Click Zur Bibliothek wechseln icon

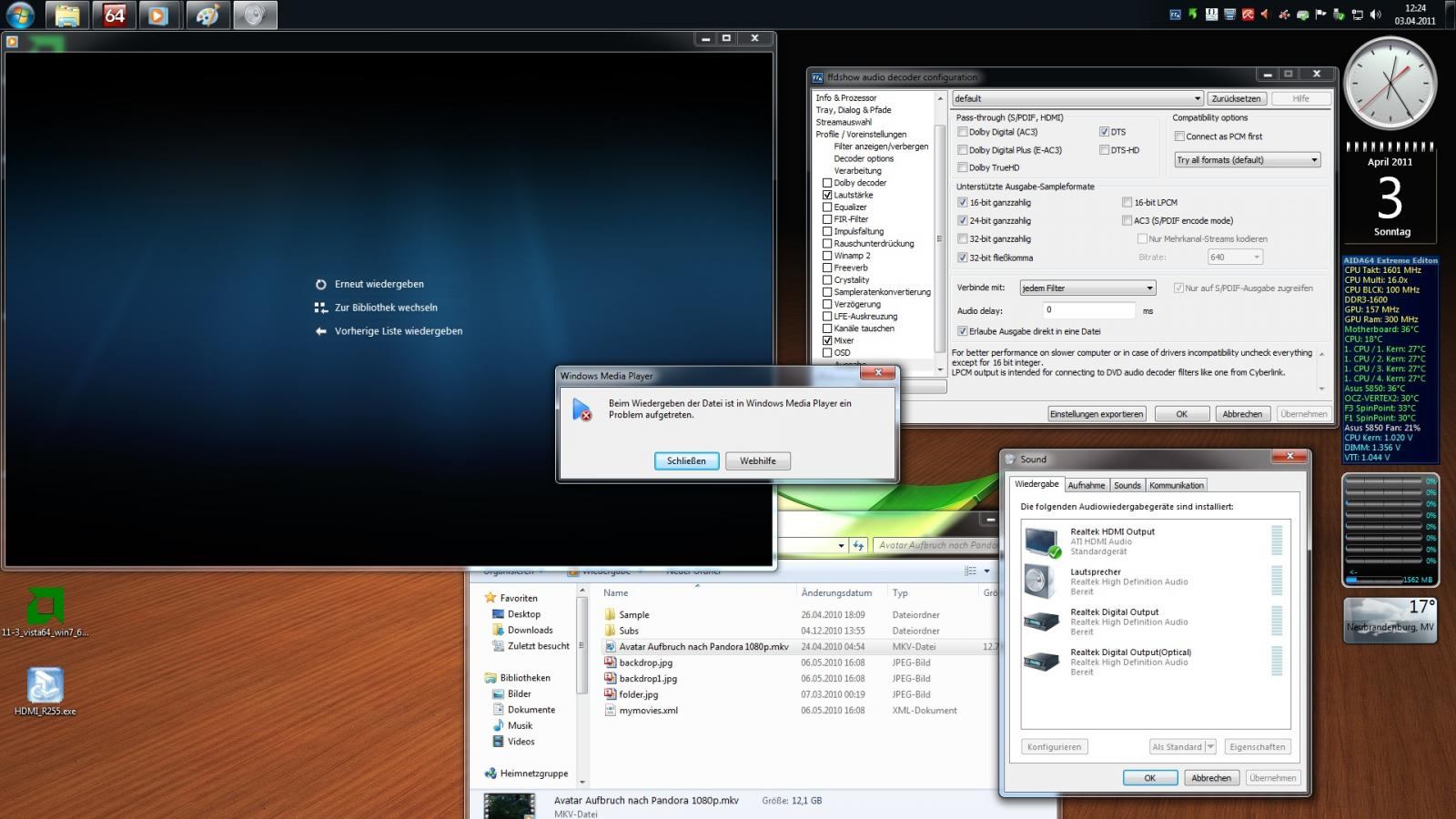[x=320, y=308]
